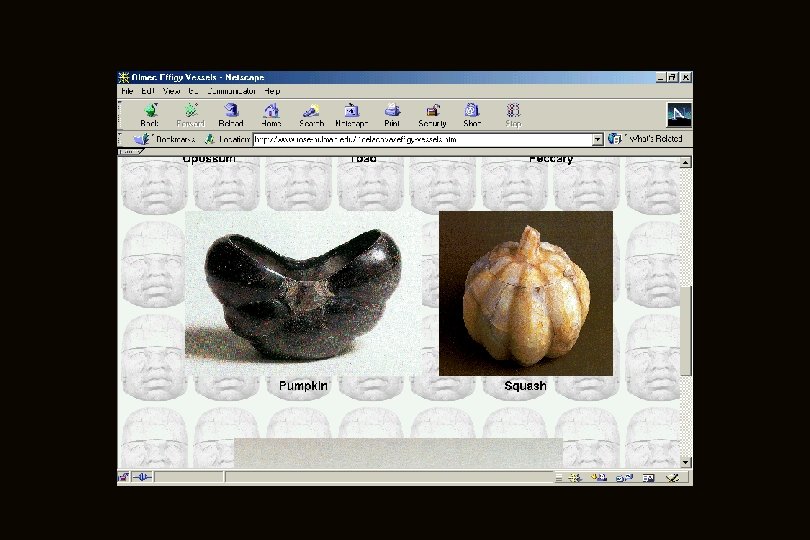The image size is (810, 540).
Task: Click the black Pumpkin vessel image
Action: [304, 294]
